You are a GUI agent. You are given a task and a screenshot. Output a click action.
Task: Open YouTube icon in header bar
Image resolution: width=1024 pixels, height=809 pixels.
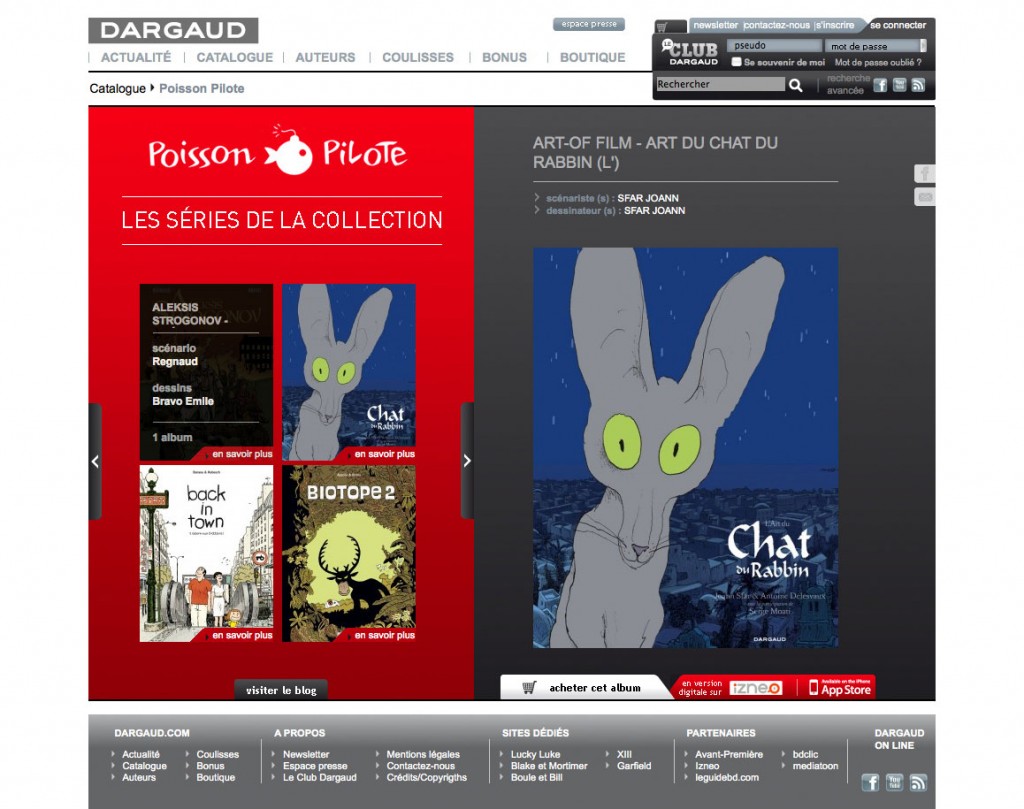(899, 85)
